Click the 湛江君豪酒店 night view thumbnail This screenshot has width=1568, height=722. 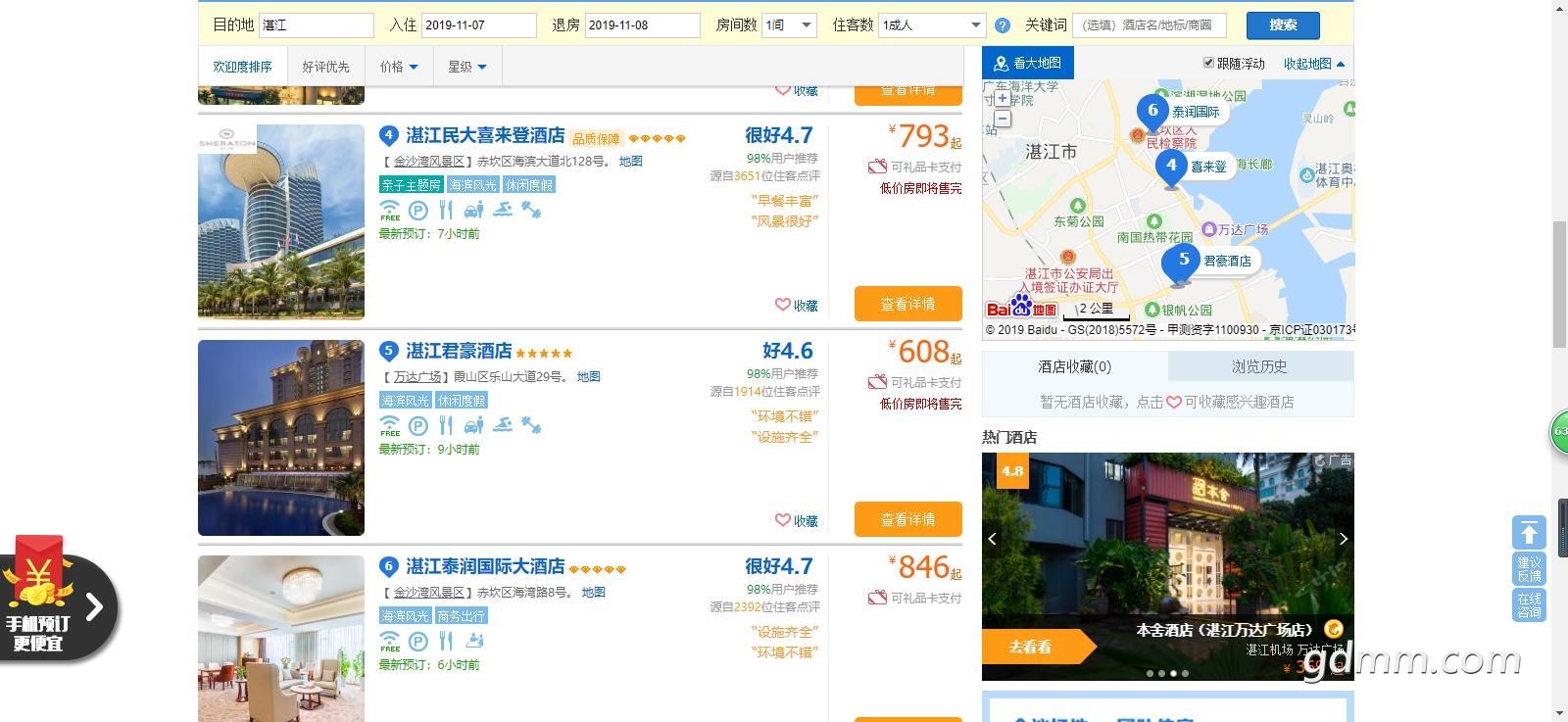point(281,438)
